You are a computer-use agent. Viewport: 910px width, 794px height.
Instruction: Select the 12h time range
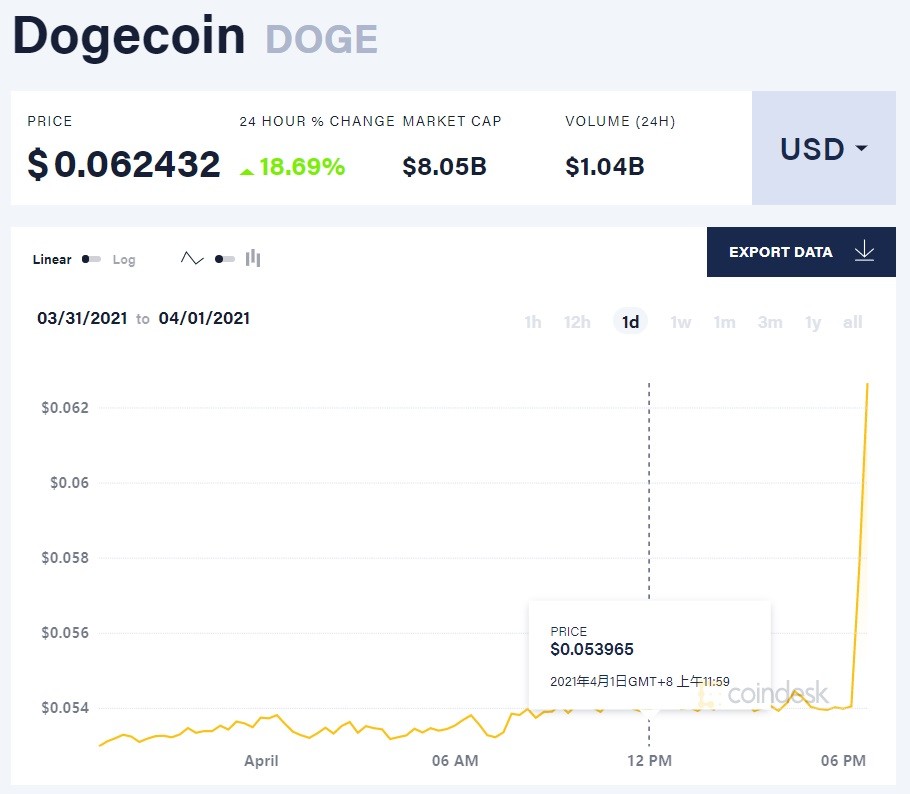coord(577,322)
